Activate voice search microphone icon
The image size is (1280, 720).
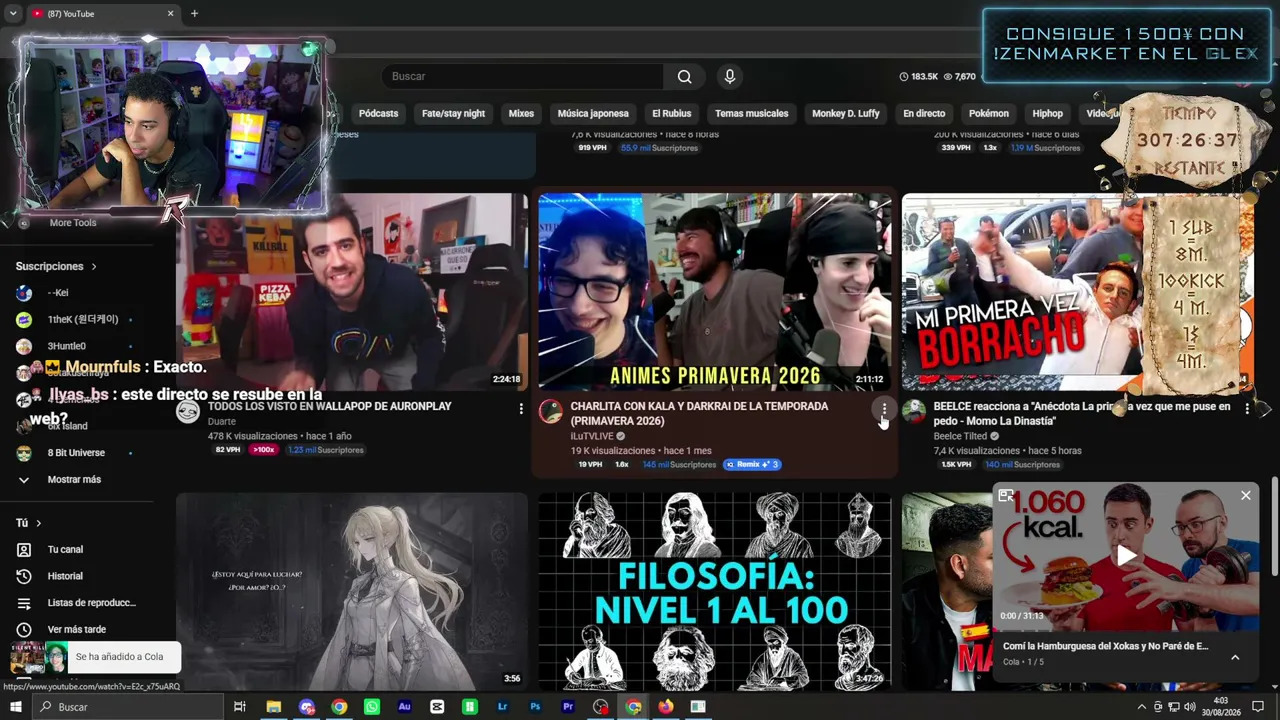(x=730, y=76)
